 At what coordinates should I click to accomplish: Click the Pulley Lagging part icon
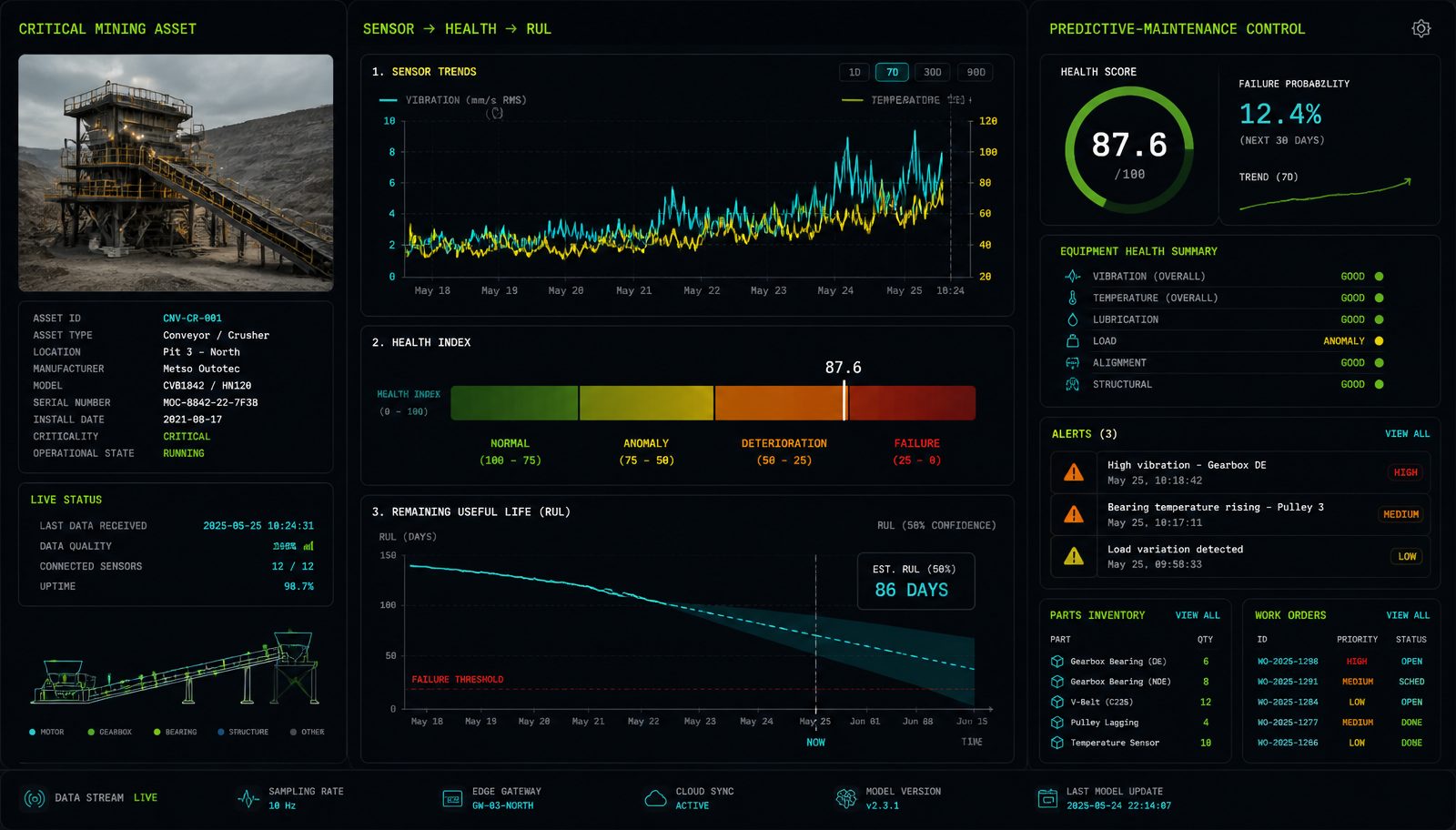1057,723
